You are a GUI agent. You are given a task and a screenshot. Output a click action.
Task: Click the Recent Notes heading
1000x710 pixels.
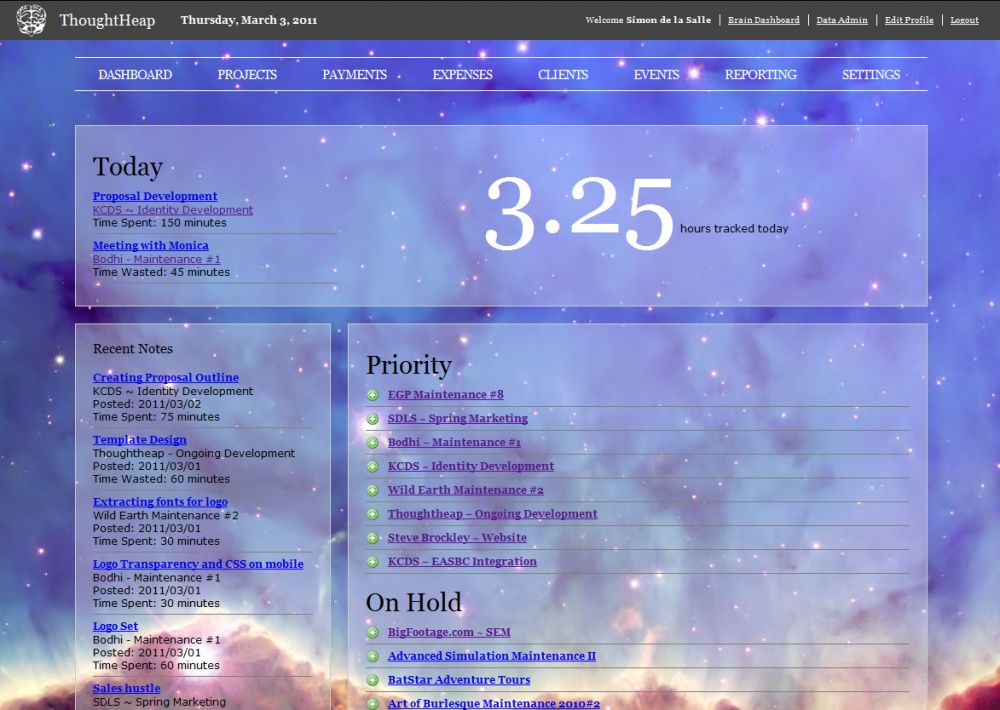click(x=133, y=349)
